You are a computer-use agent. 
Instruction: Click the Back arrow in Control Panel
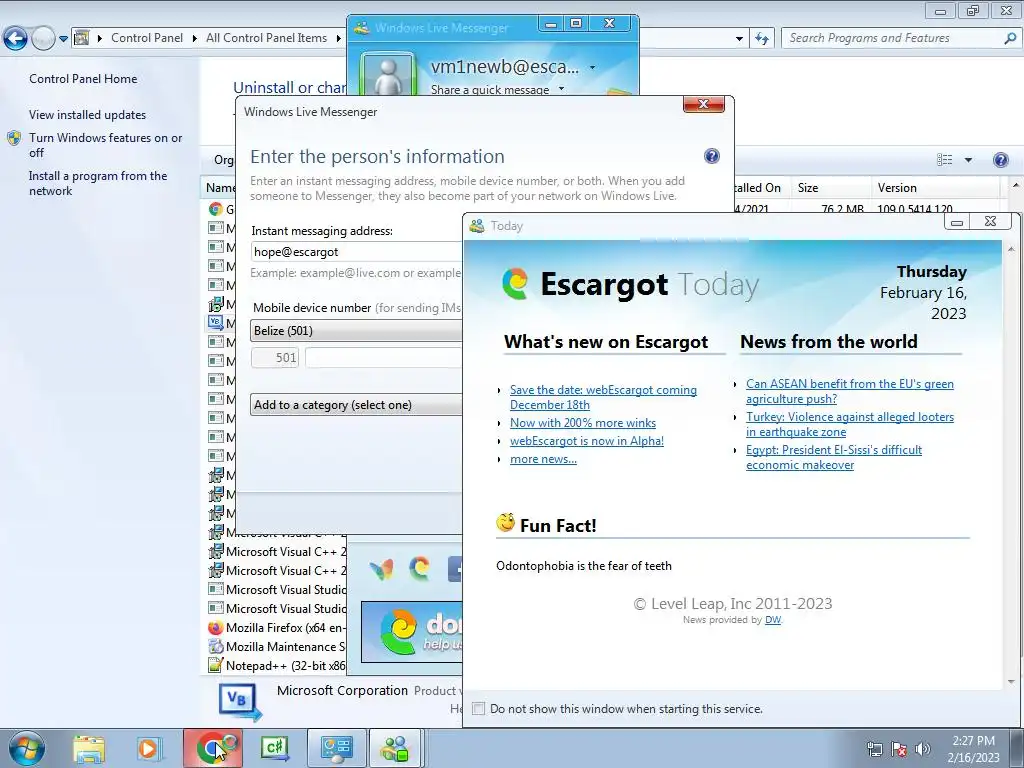click(16, 39)
